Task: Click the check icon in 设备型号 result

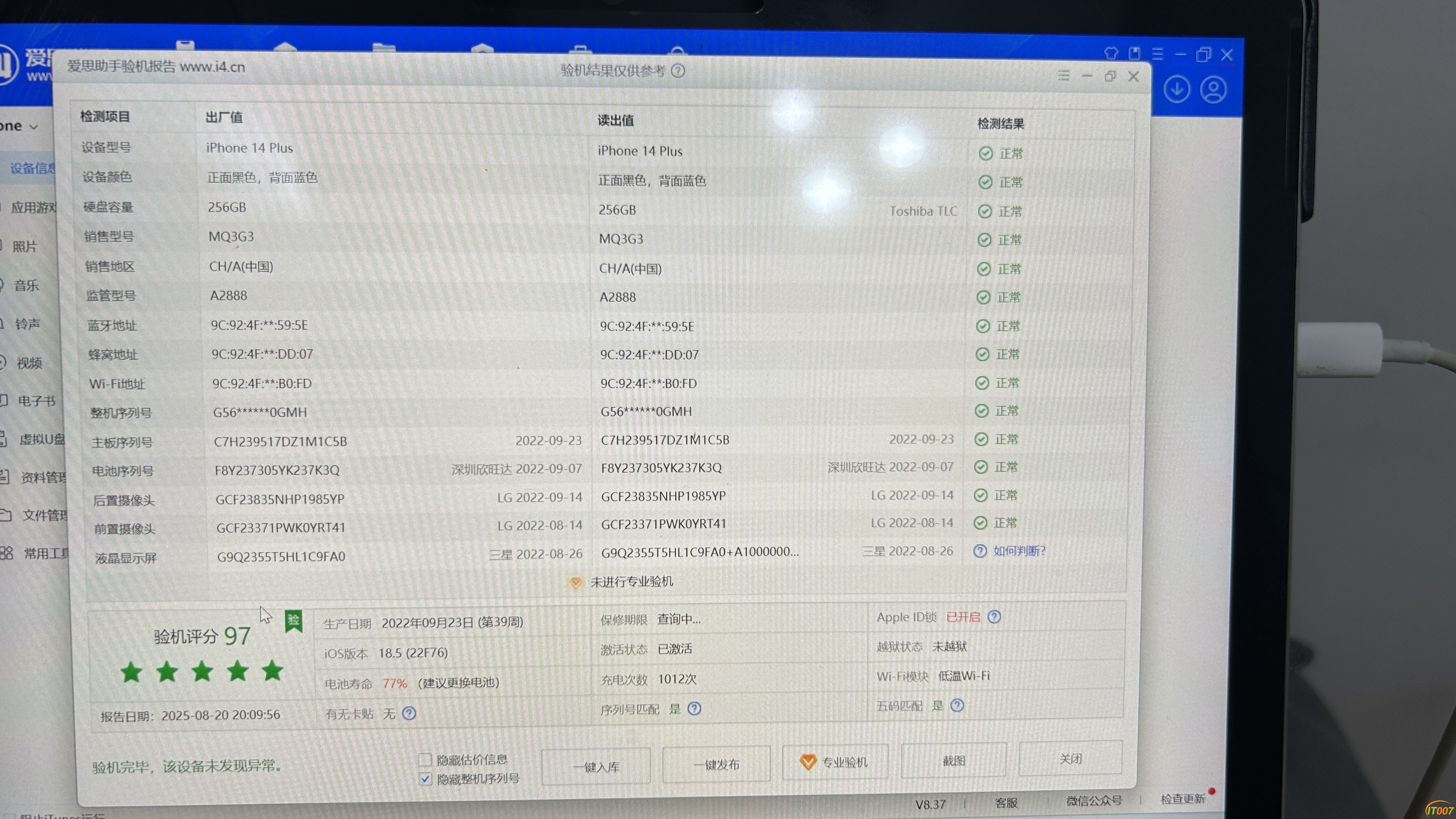Action: point(986,153)
